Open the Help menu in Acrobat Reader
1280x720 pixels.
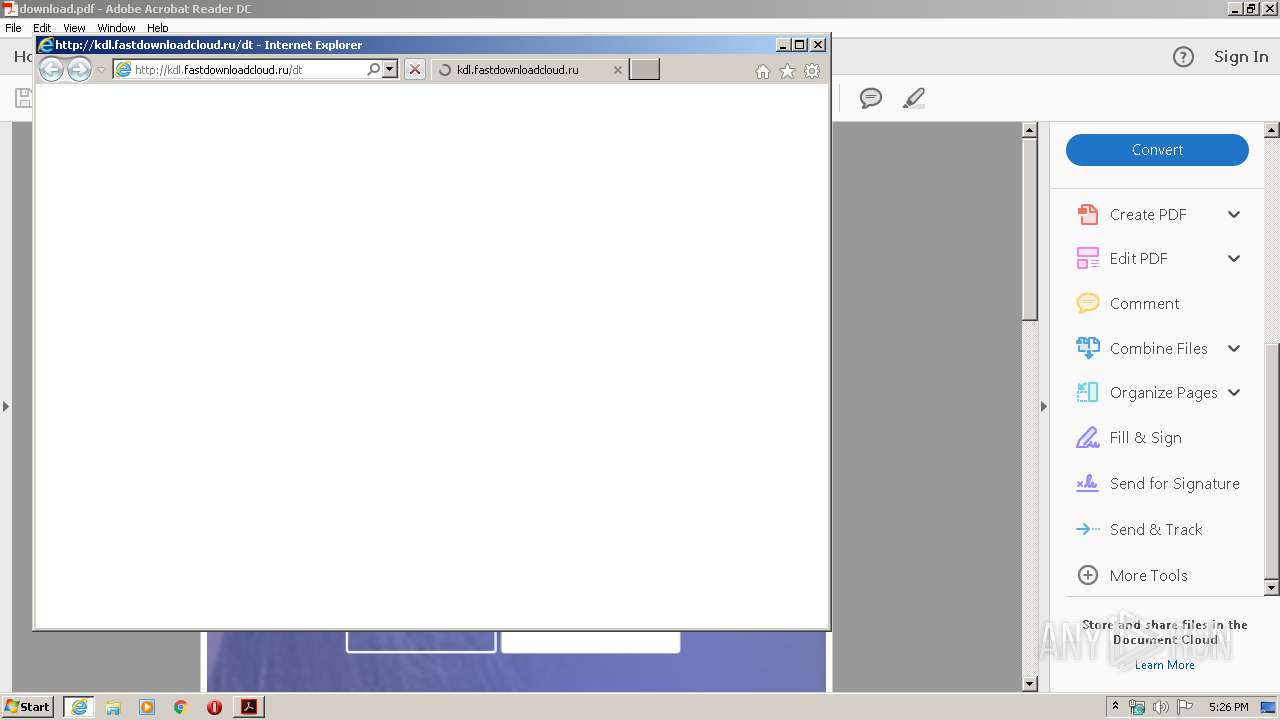click(x=158, y=28)
